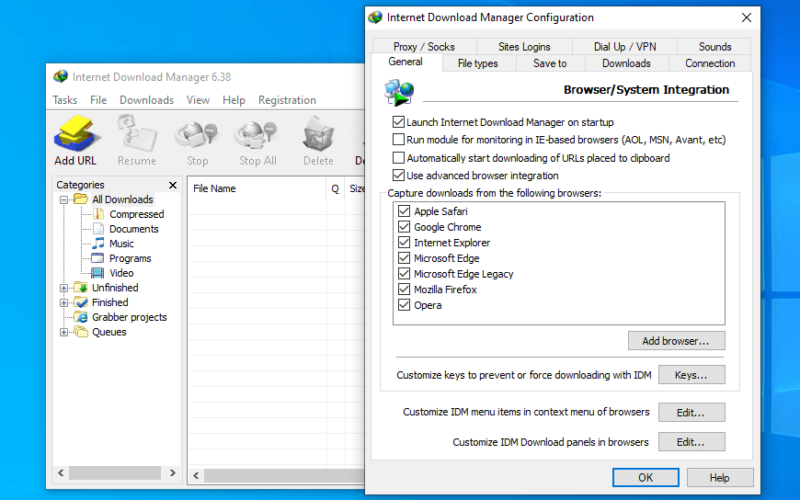Switch to the Proxy / Socks tab
Screen dimensions: 800x500
click(424, 46)
